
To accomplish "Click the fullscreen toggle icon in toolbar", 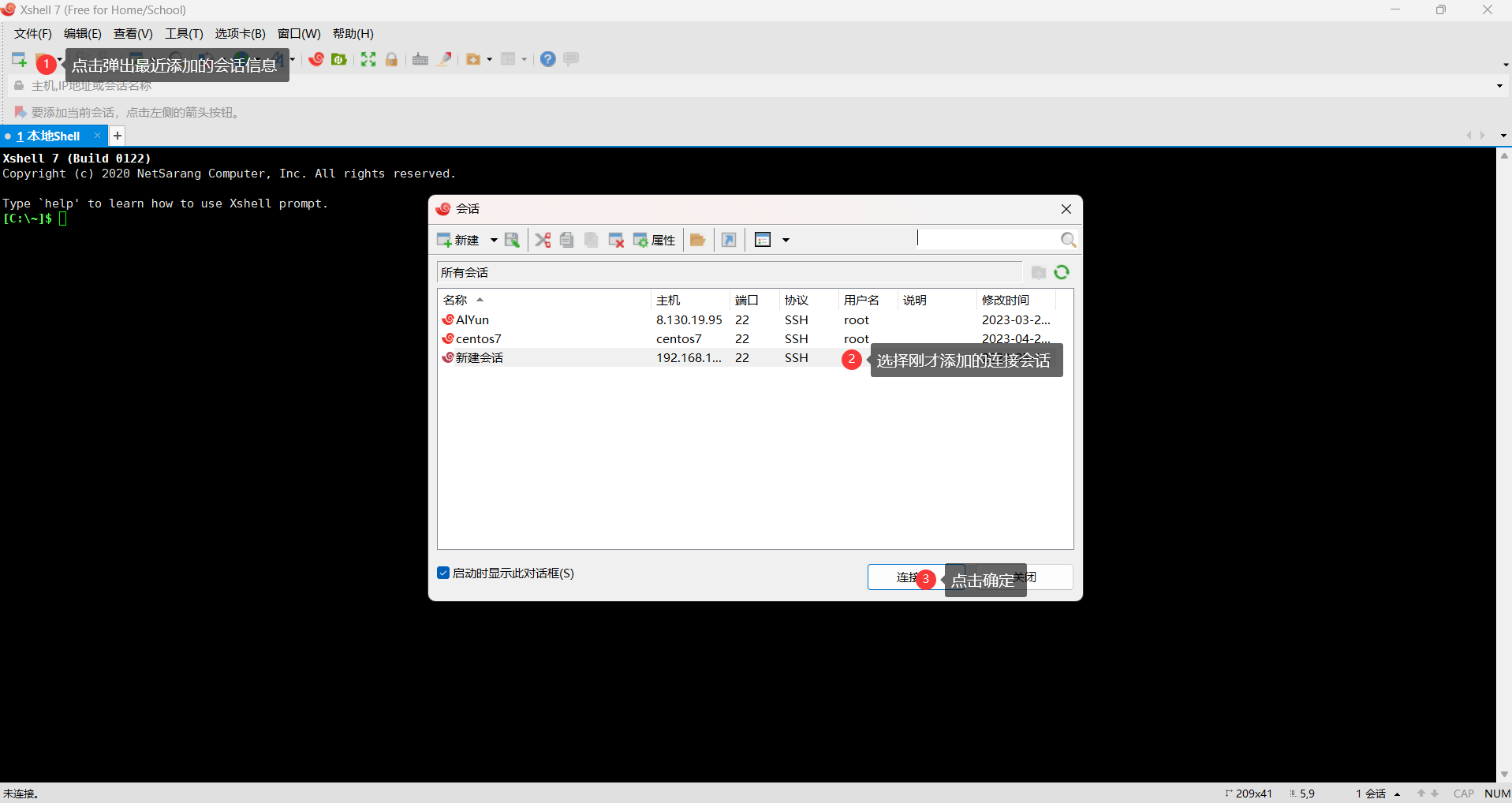I will (368, 59).
